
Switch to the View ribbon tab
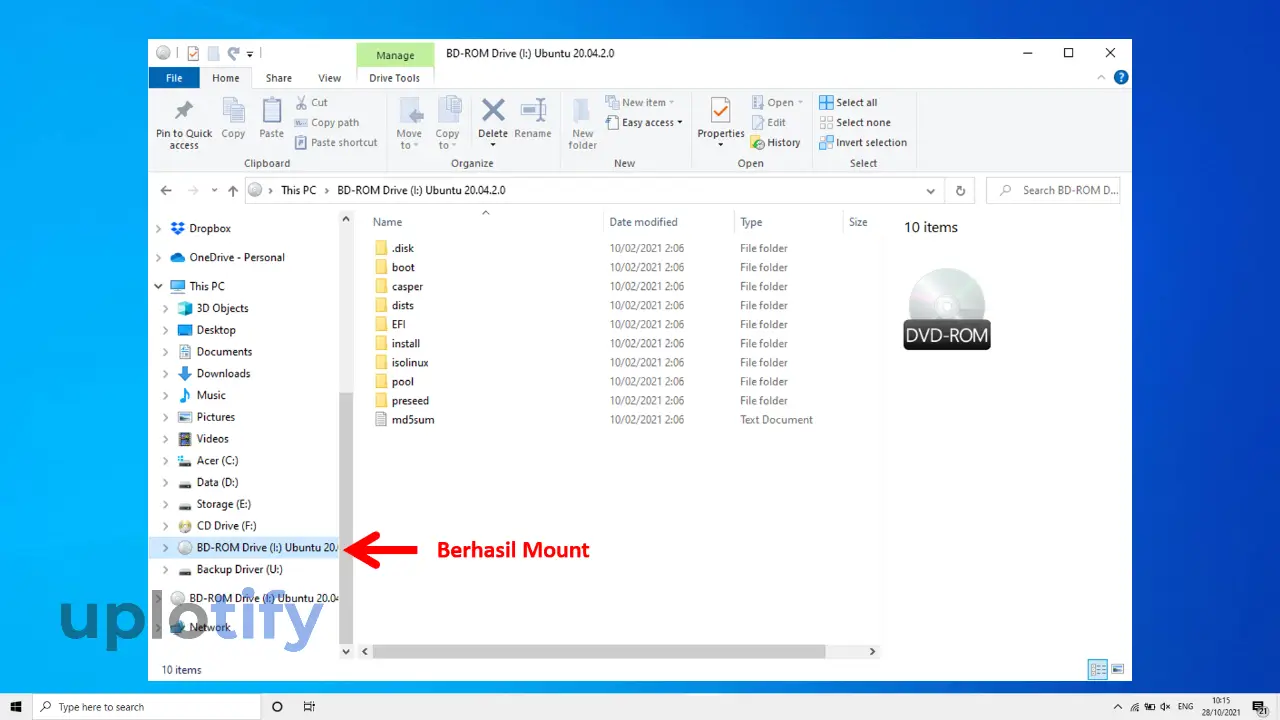[330, 78]
